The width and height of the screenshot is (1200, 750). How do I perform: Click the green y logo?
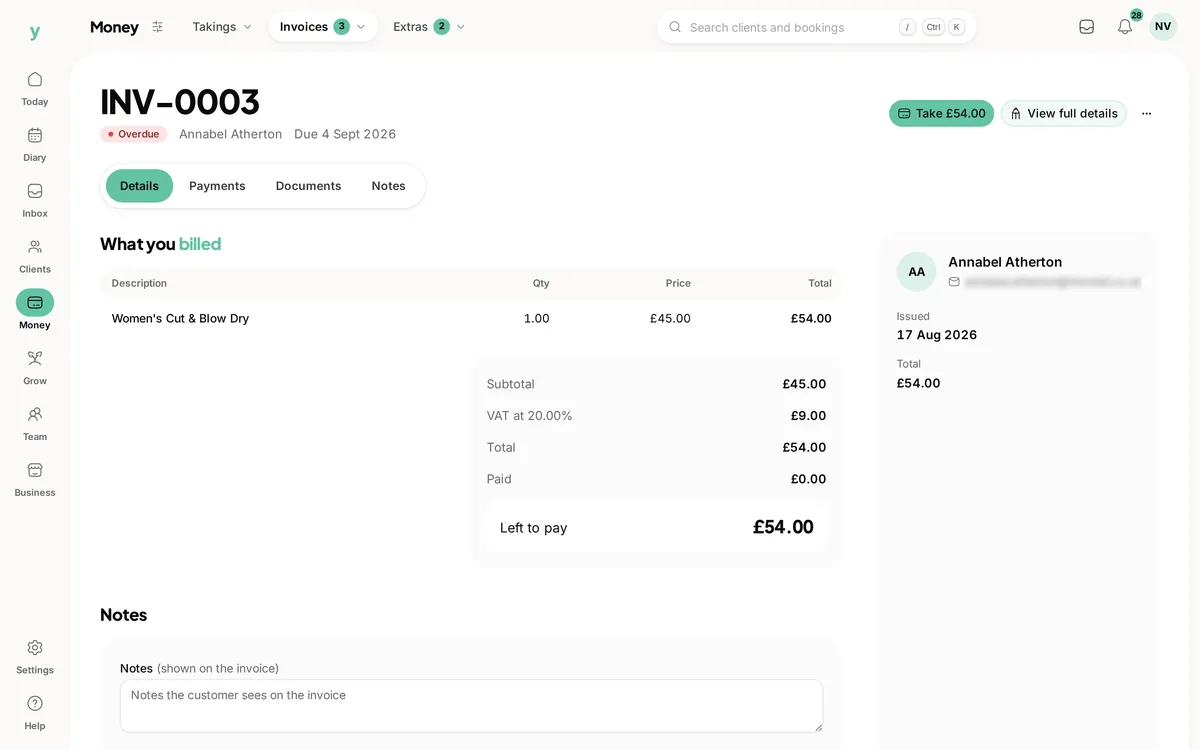coord(35,32)
